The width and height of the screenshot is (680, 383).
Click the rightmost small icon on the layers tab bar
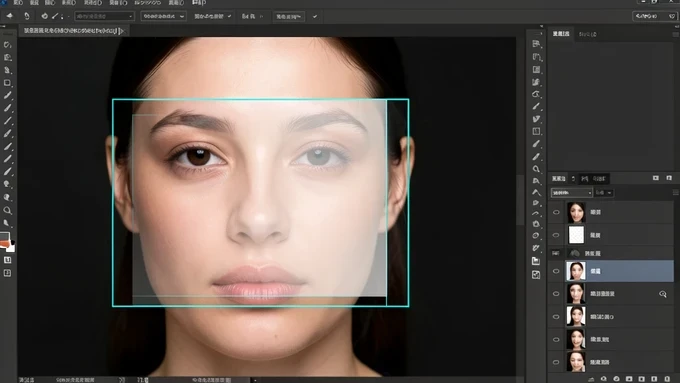click(x=669, y=178)
